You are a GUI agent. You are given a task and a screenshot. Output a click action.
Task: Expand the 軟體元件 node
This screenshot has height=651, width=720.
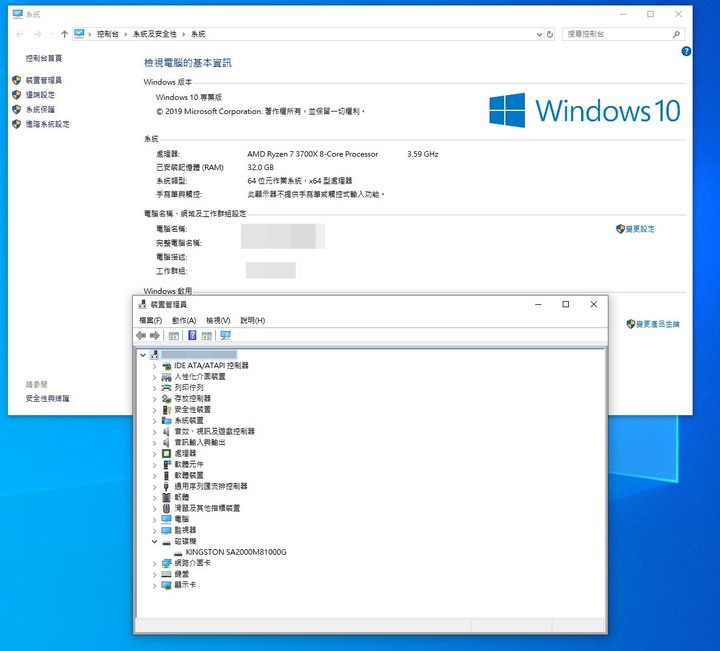tap(154, 465)
